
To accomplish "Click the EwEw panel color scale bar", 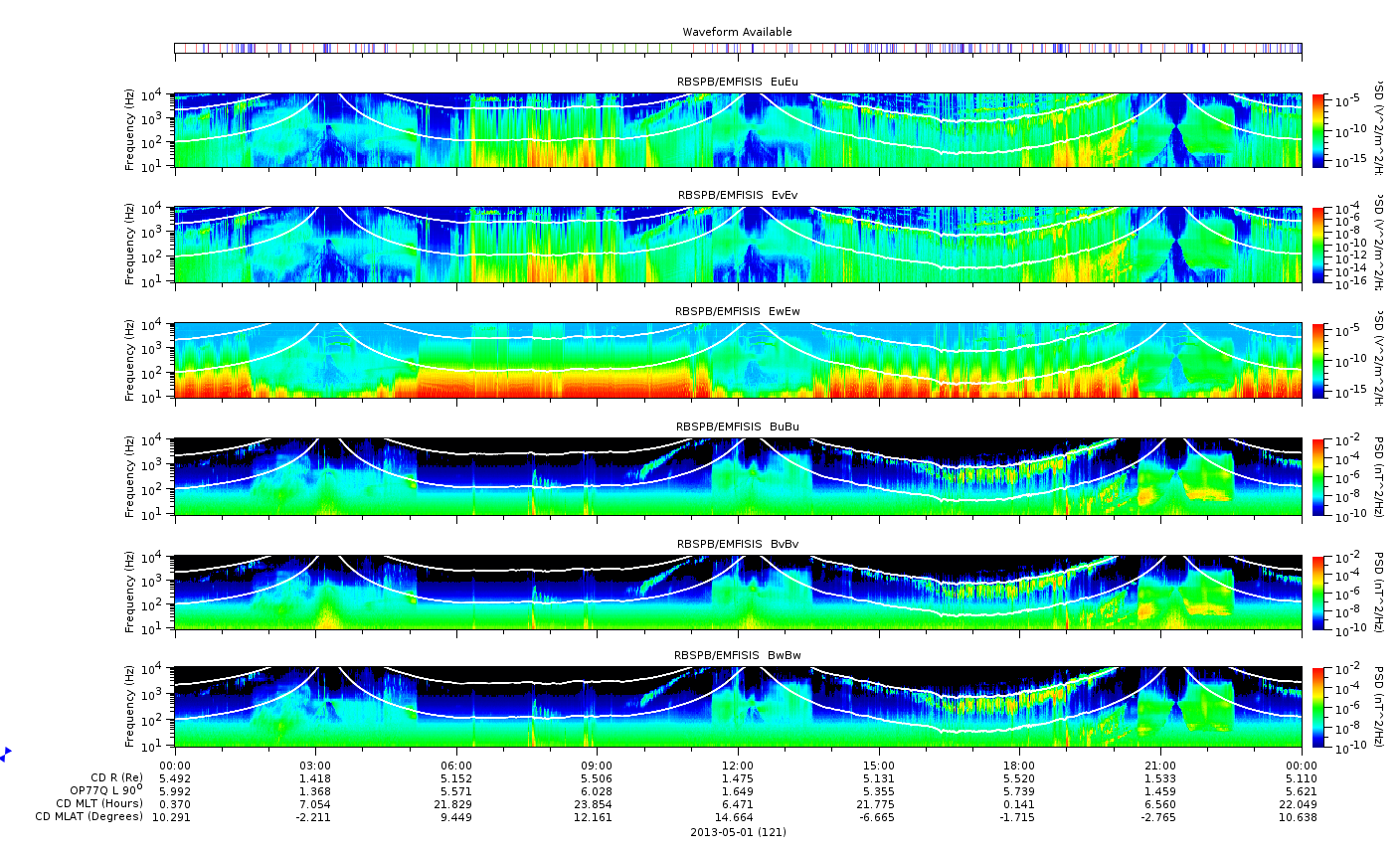I will tap(1319, 361).
